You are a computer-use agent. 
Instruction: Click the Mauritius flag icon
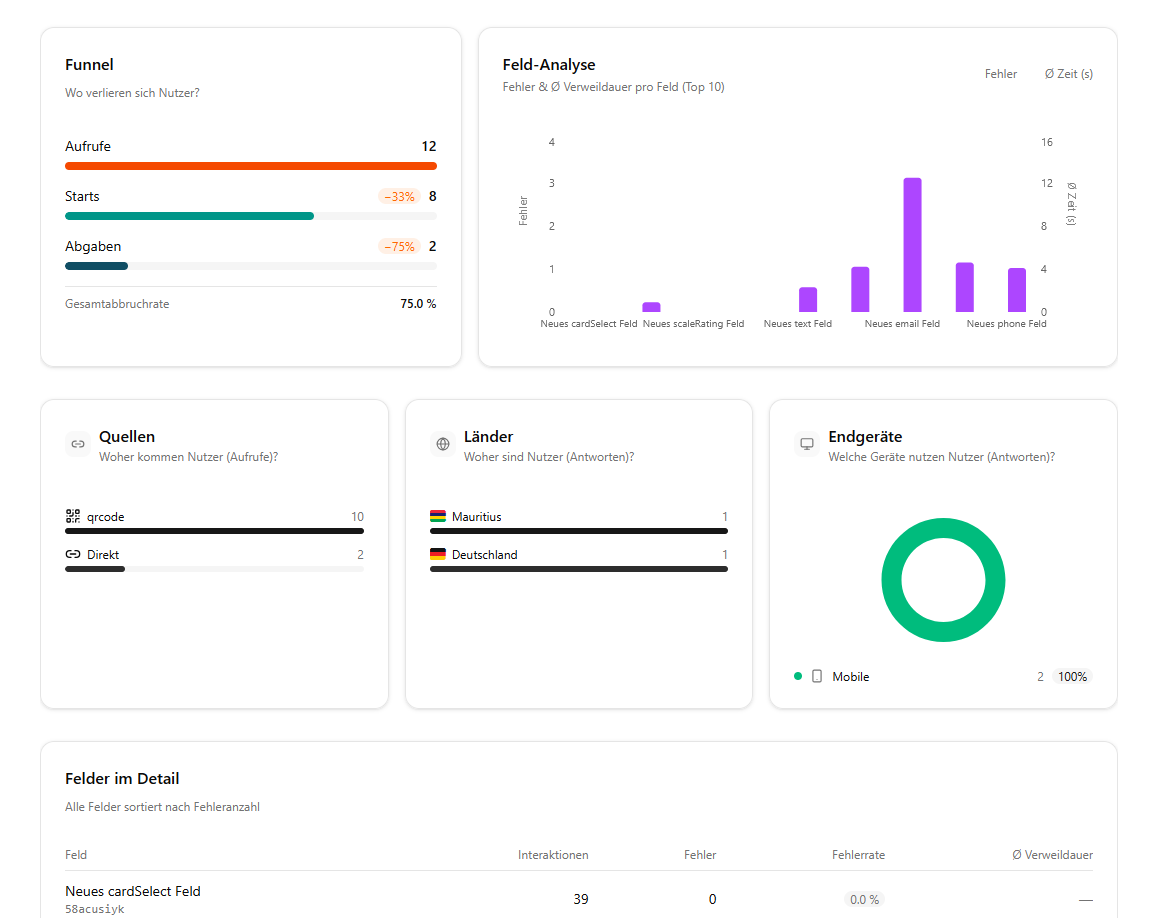(x=438, y=516)
